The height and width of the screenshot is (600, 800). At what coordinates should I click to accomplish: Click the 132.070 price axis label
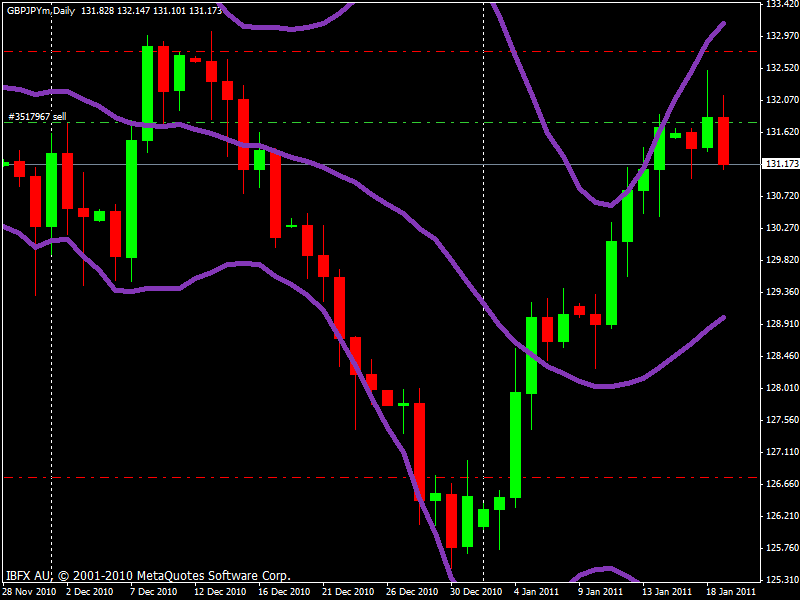783,99
